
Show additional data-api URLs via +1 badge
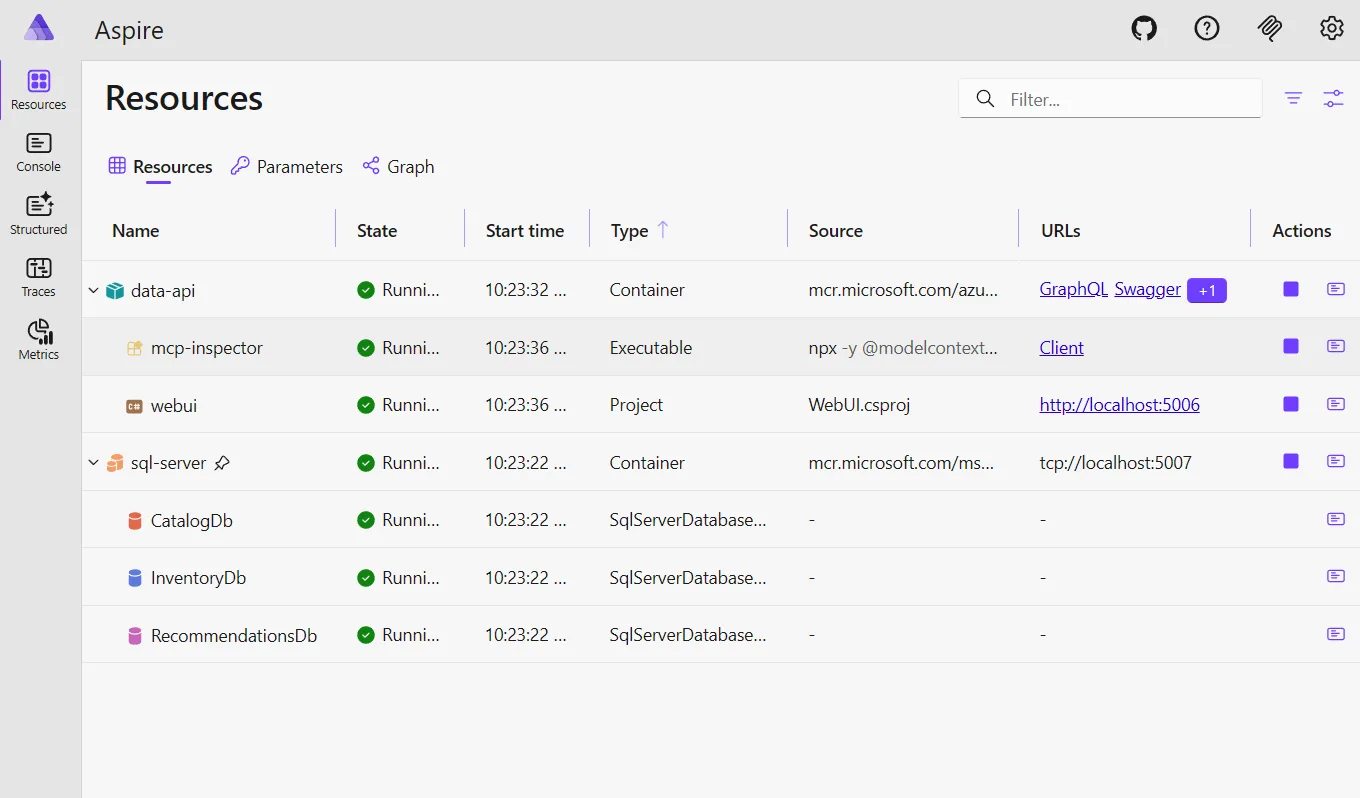(1206, 291)
